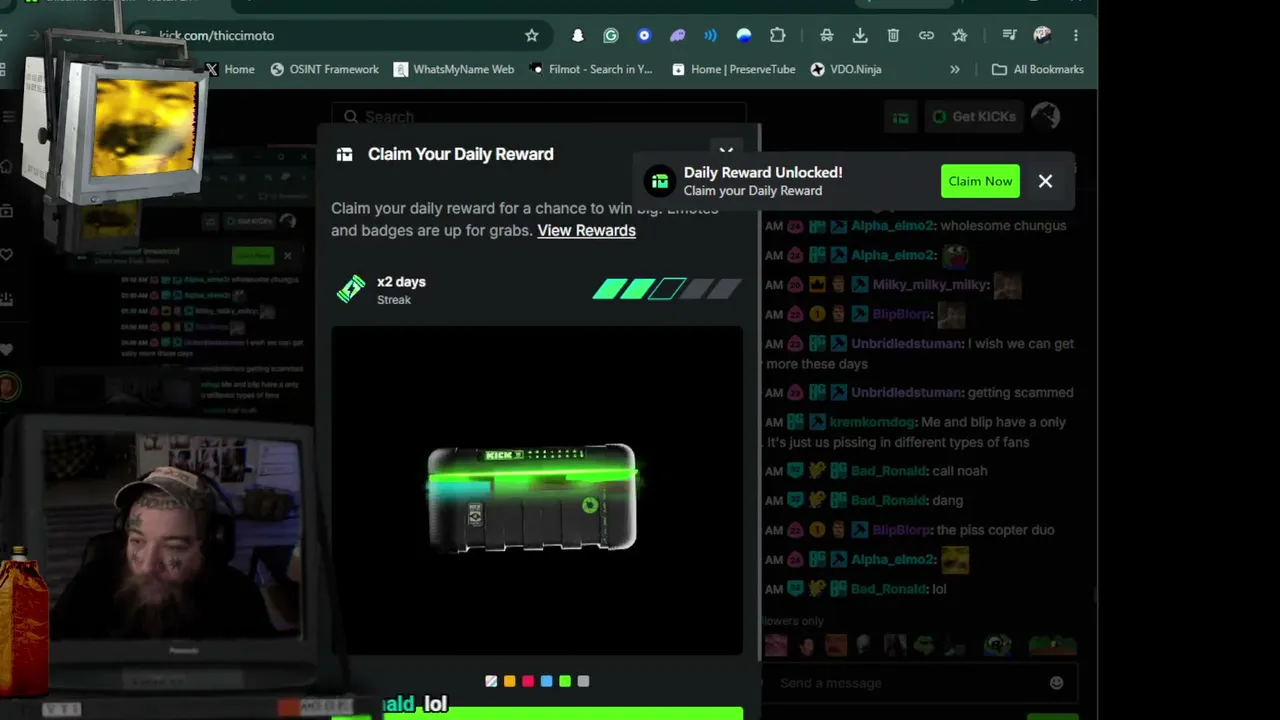Click Bad_Ronald on the call noah message
1280x720 pixels.
888,471
